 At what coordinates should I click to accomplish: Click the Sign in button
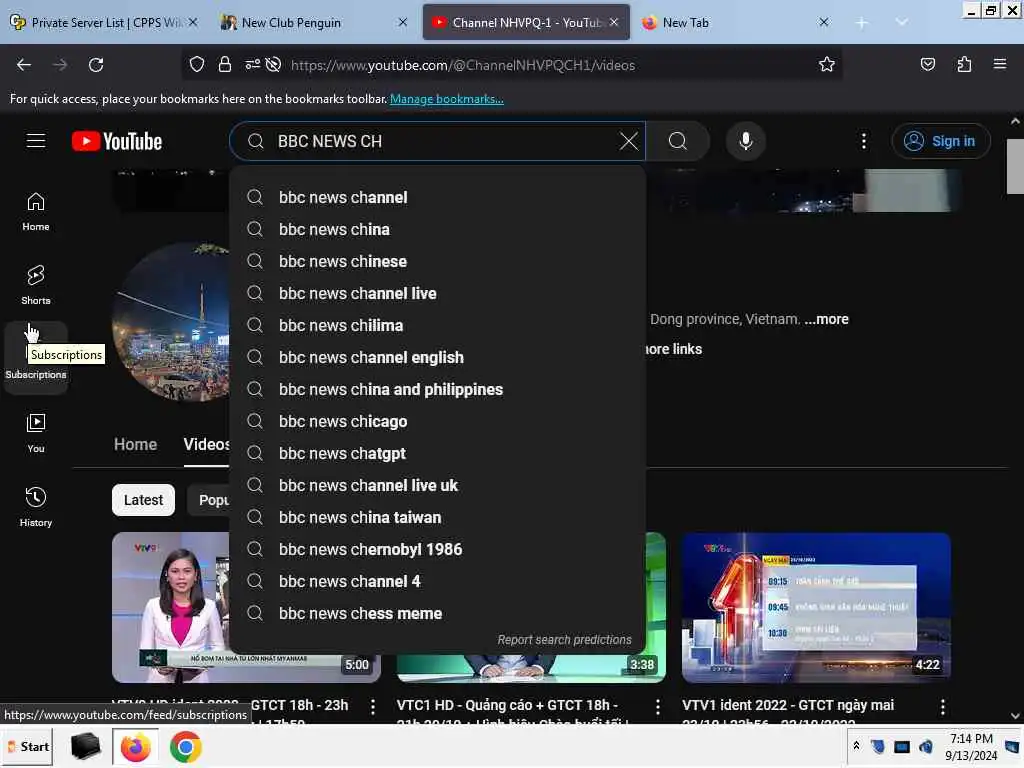[940, 141]
